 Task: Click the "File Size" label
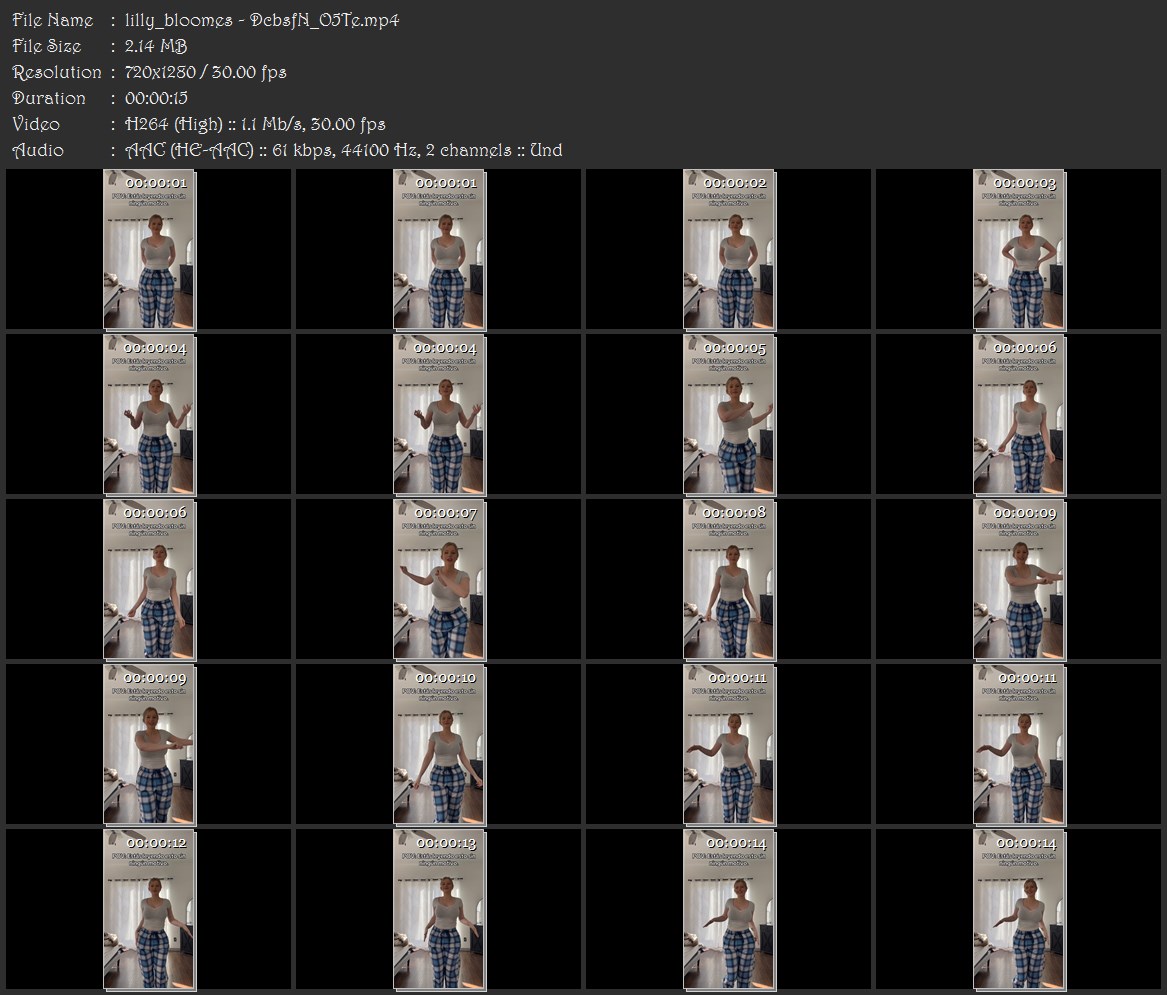point(46,46)
